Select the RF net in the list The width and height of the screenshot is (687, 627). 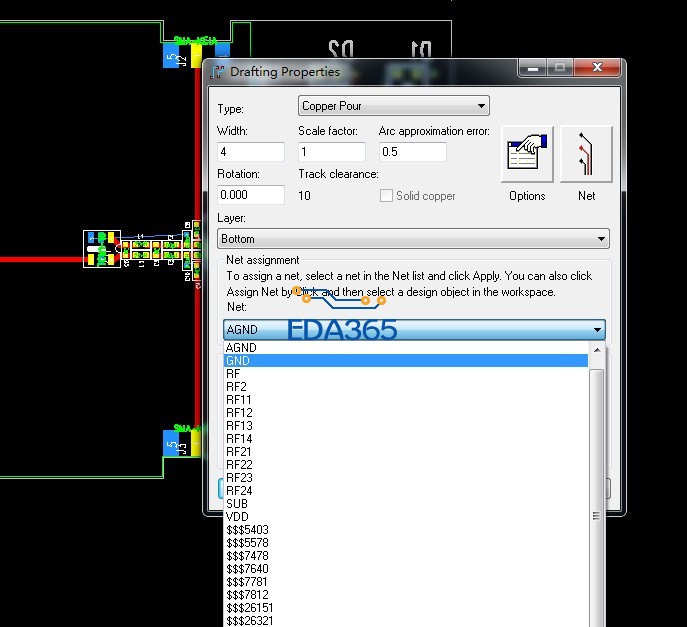click(x=406, y=374)
